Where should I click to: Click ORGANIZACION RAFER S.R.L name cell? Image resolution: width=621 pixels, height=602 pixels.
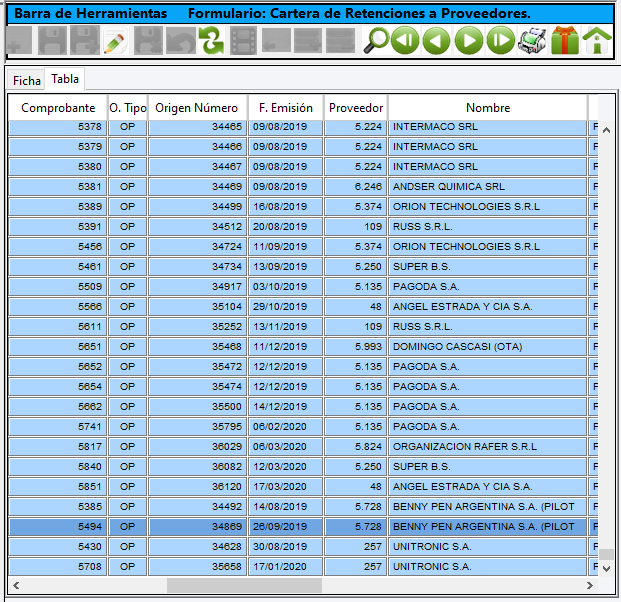(488, 447)
